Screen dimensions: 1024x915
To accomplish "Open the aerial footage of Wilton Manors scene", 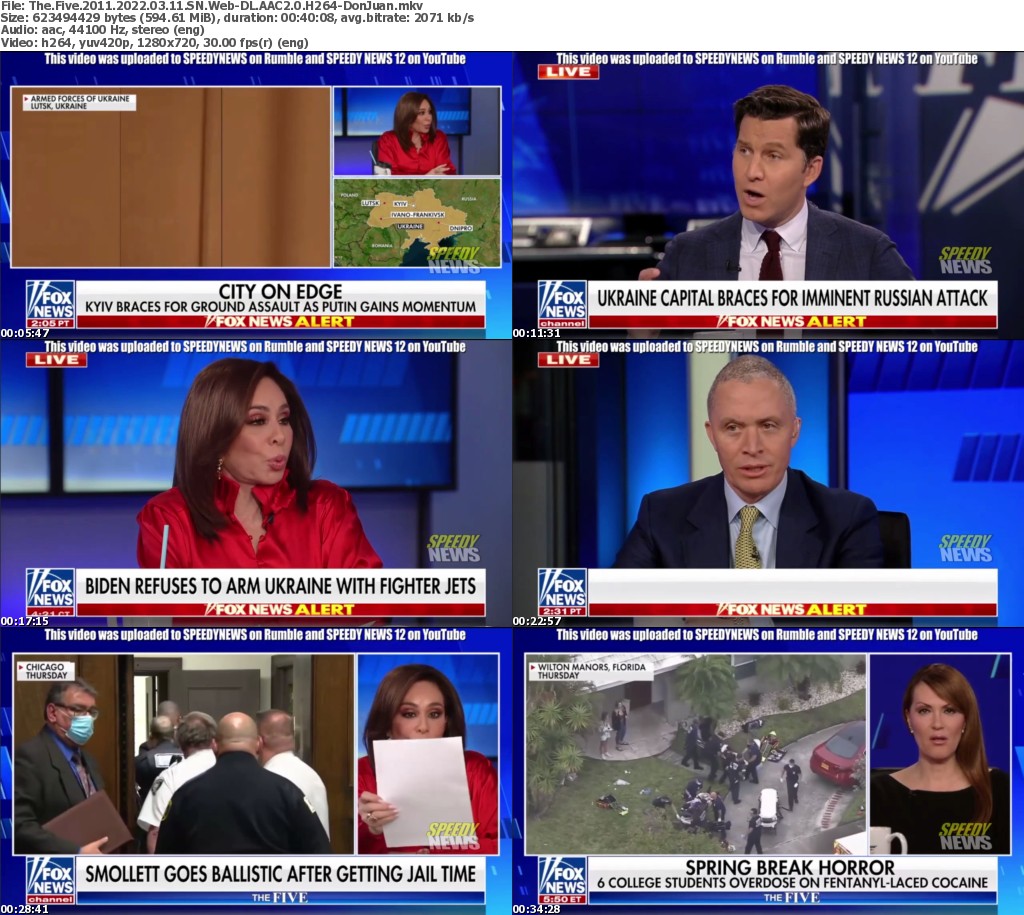I will tap(695, 755).
